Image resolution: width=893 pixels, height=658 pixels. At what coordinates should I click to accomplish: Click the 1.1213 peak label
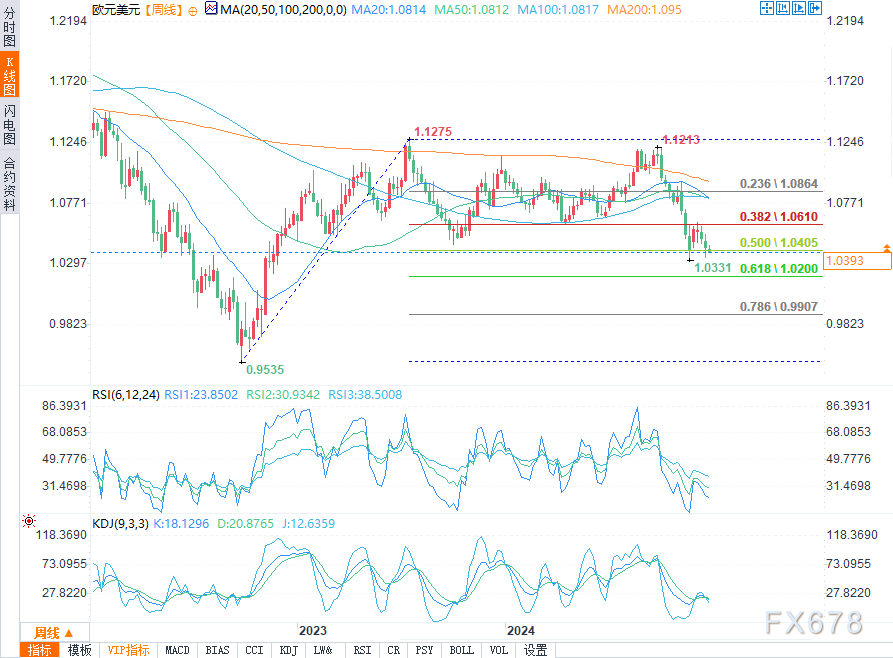[681, 140]
